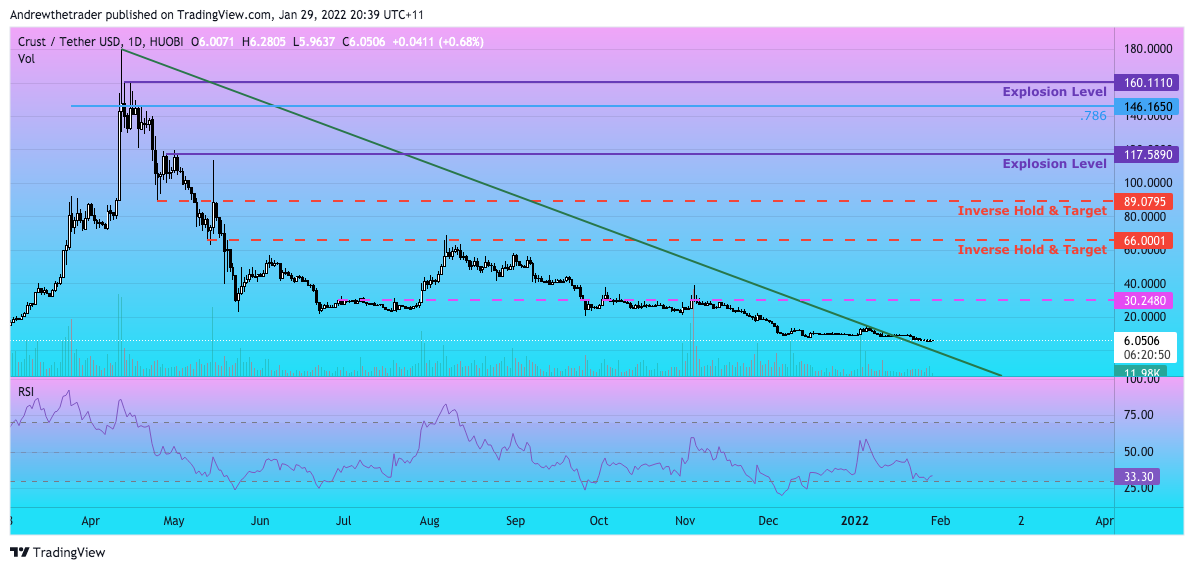Click the RSI indicator label
Image resolution: width=1194 pixels, height=570 pixels.
pos(27,392)
